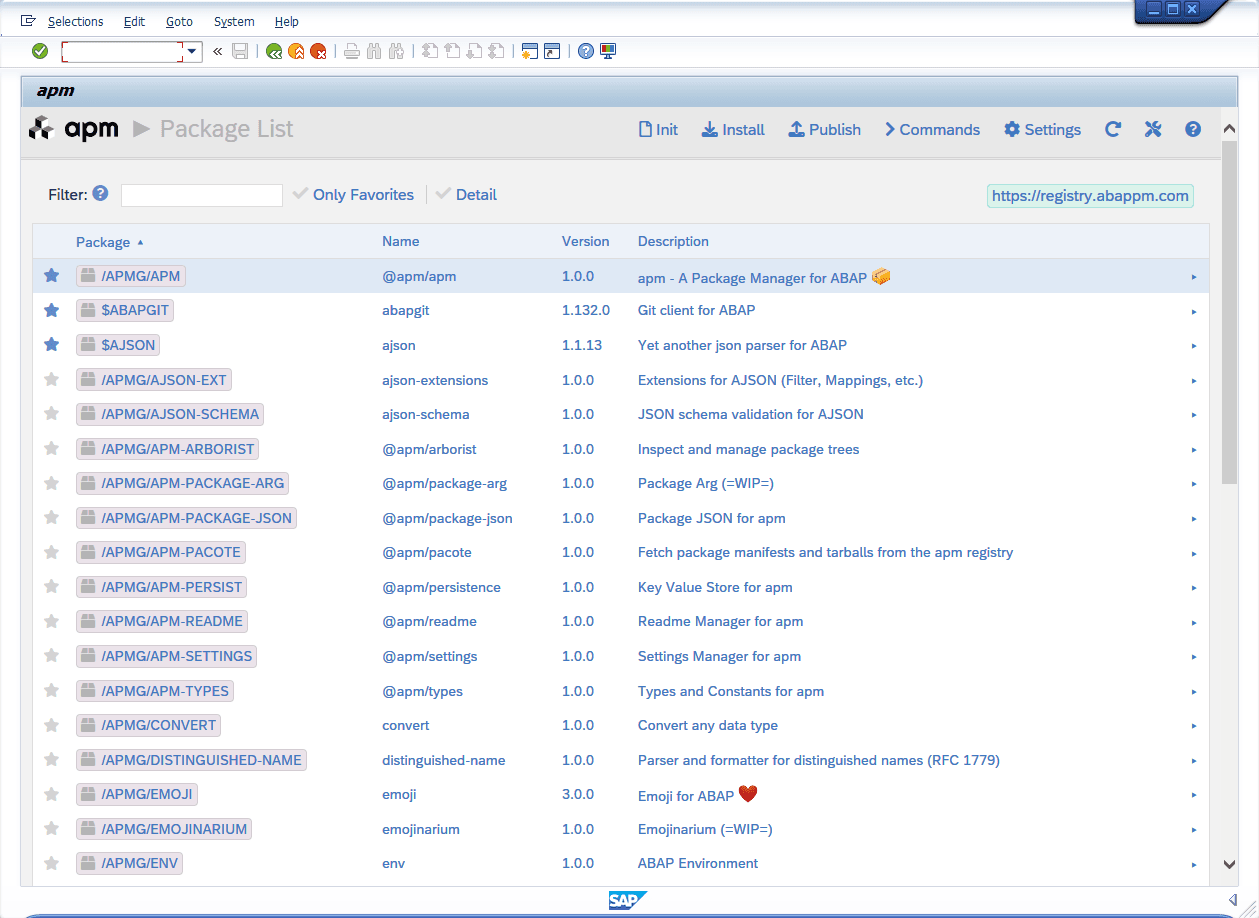This screenshot has height=918, width=1259.
Task: Click the command input field in toolbar
Action: click(x=122, y=51)
